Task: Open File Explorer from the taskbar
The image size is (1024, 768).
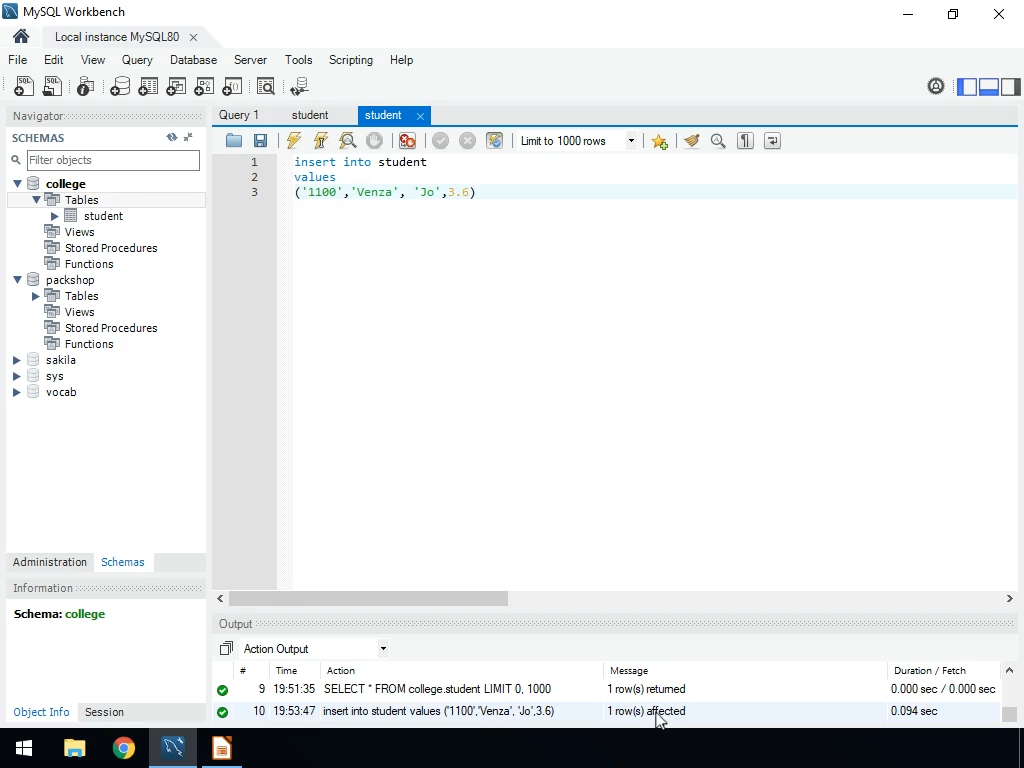Action: [74, 748]
